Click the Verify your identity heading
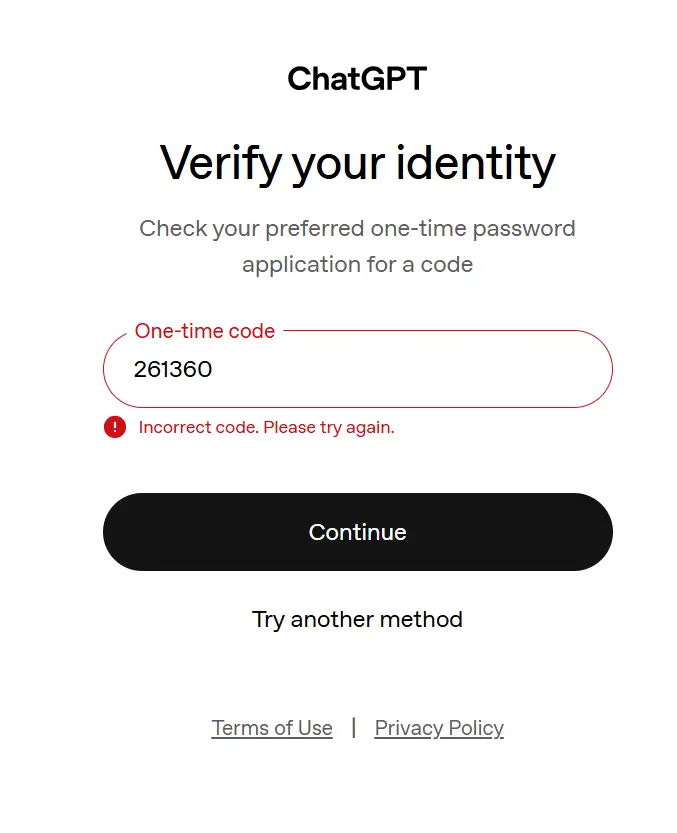The height and width of the screenshot is (833, 677). click(x=358, y=163)
